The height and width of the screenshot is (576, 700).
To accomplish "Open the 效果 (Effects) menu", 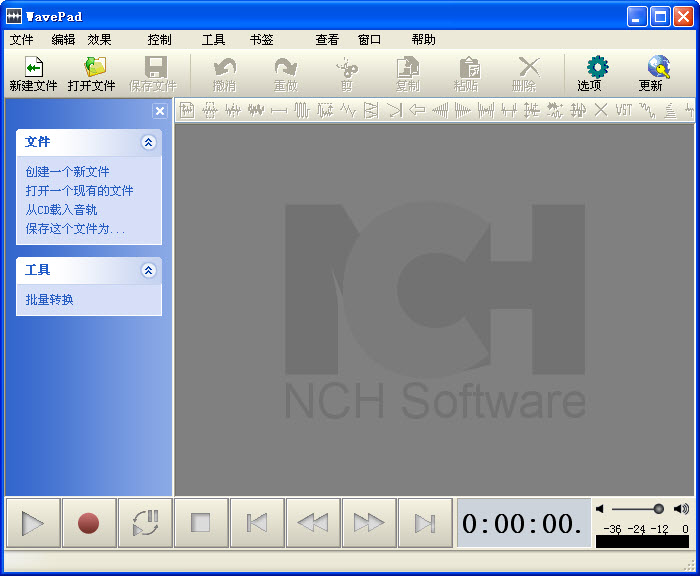I will point(99,40).
